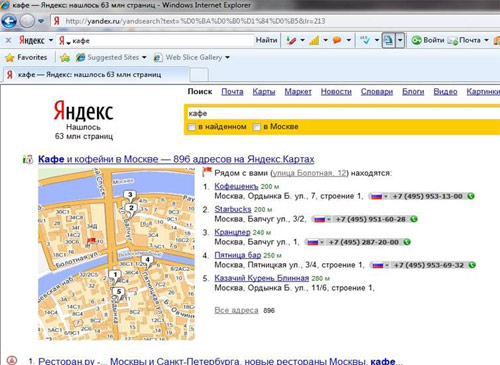The width and height of the screenshot is (500, 365).
Task: Tick the в найденном checkbox
Action: (x=192, y=127)
